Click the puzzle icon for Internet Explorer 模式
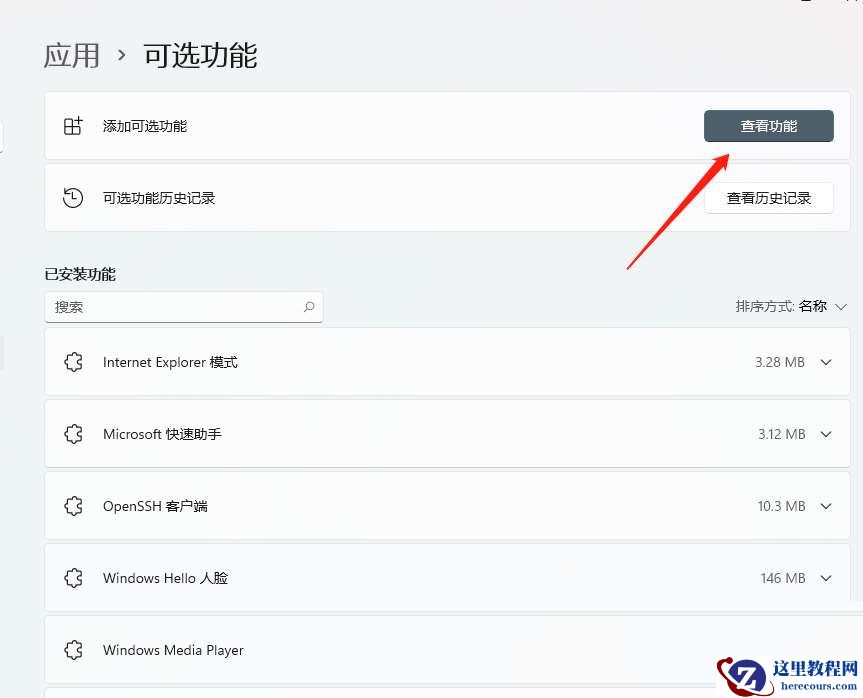 (x=73, y=361)
